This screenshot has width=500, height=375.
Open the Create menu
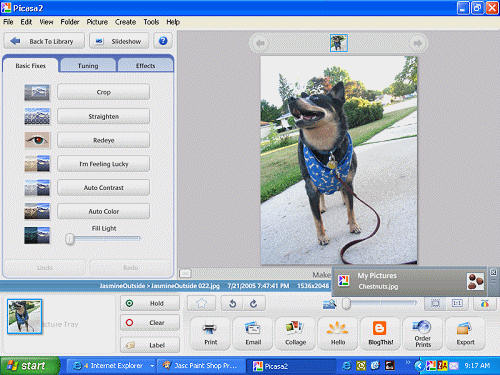125,22
